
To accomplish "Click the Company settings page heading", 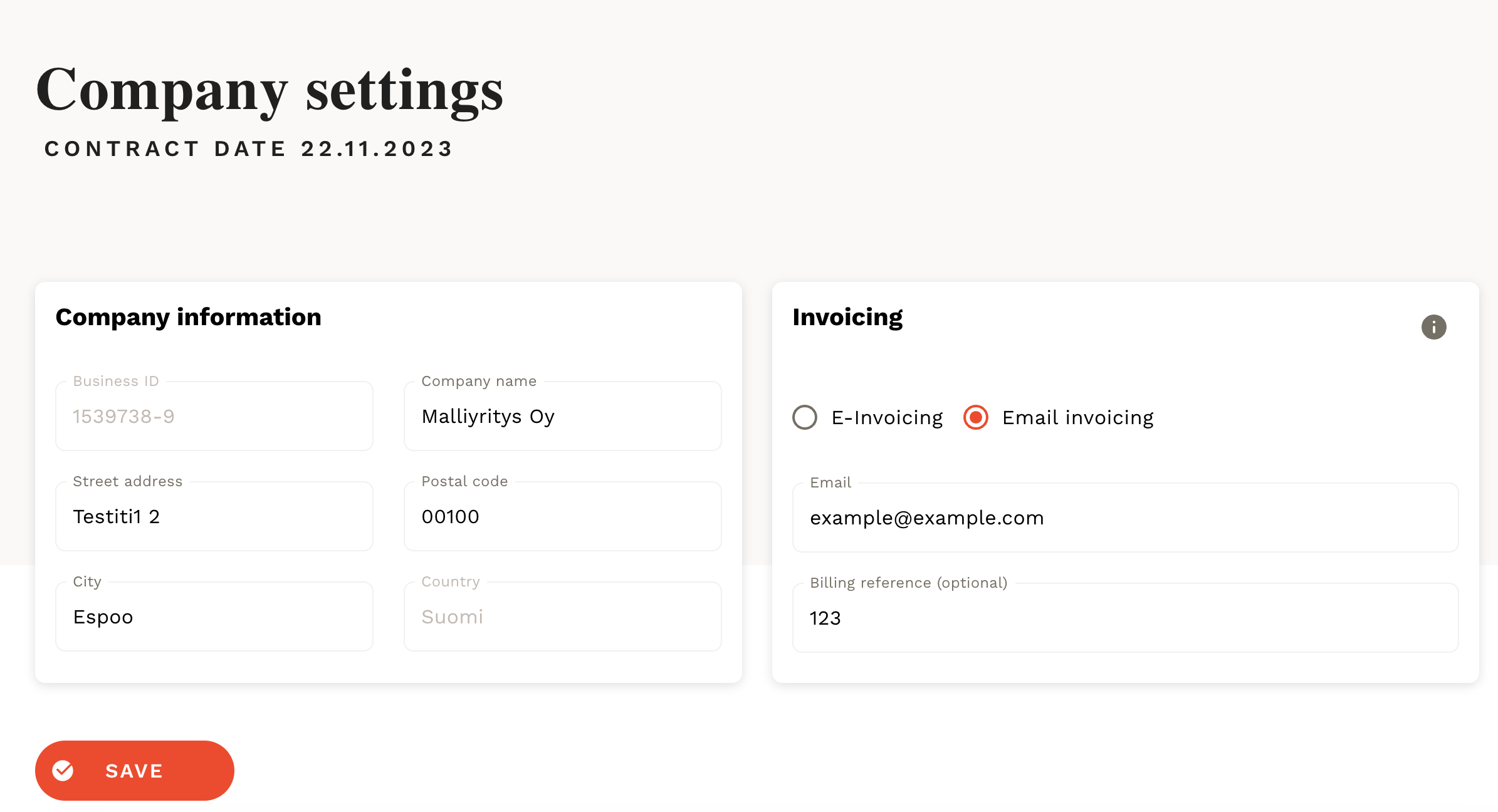I will tap(270, 91).
